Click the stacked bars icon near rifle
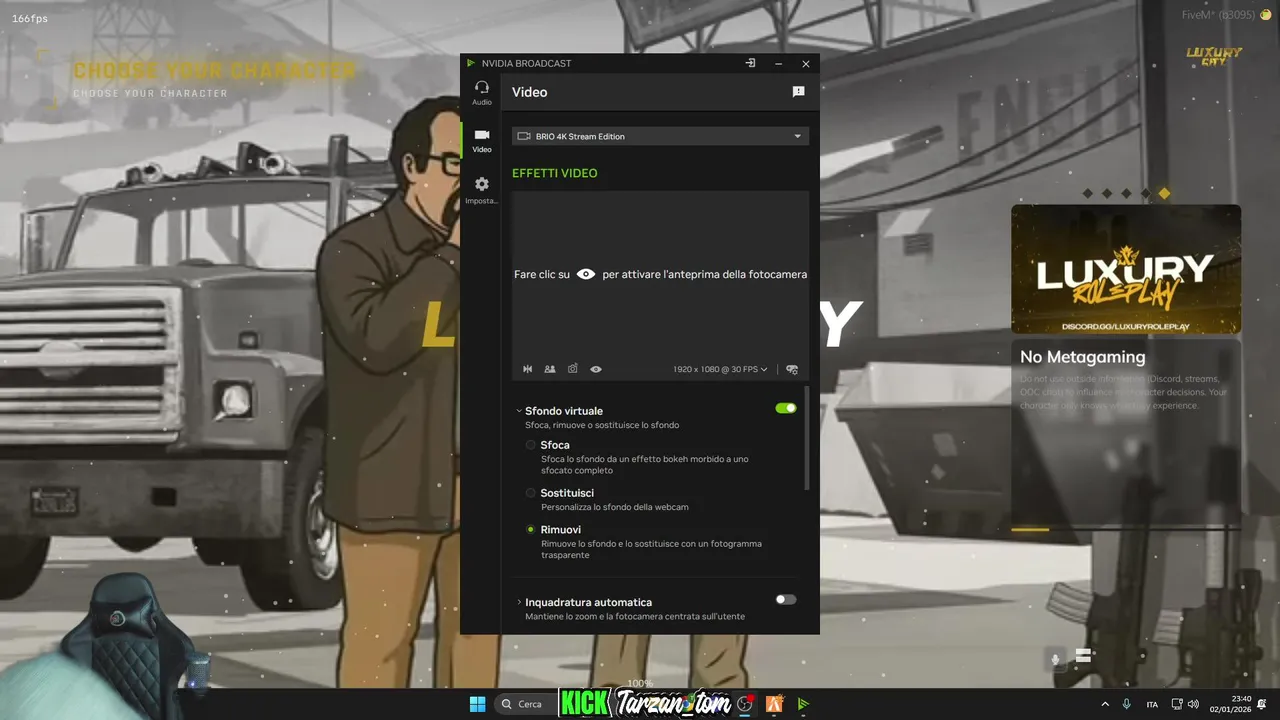This screenshot has width=1280, height=720. tap(1083, 657)
